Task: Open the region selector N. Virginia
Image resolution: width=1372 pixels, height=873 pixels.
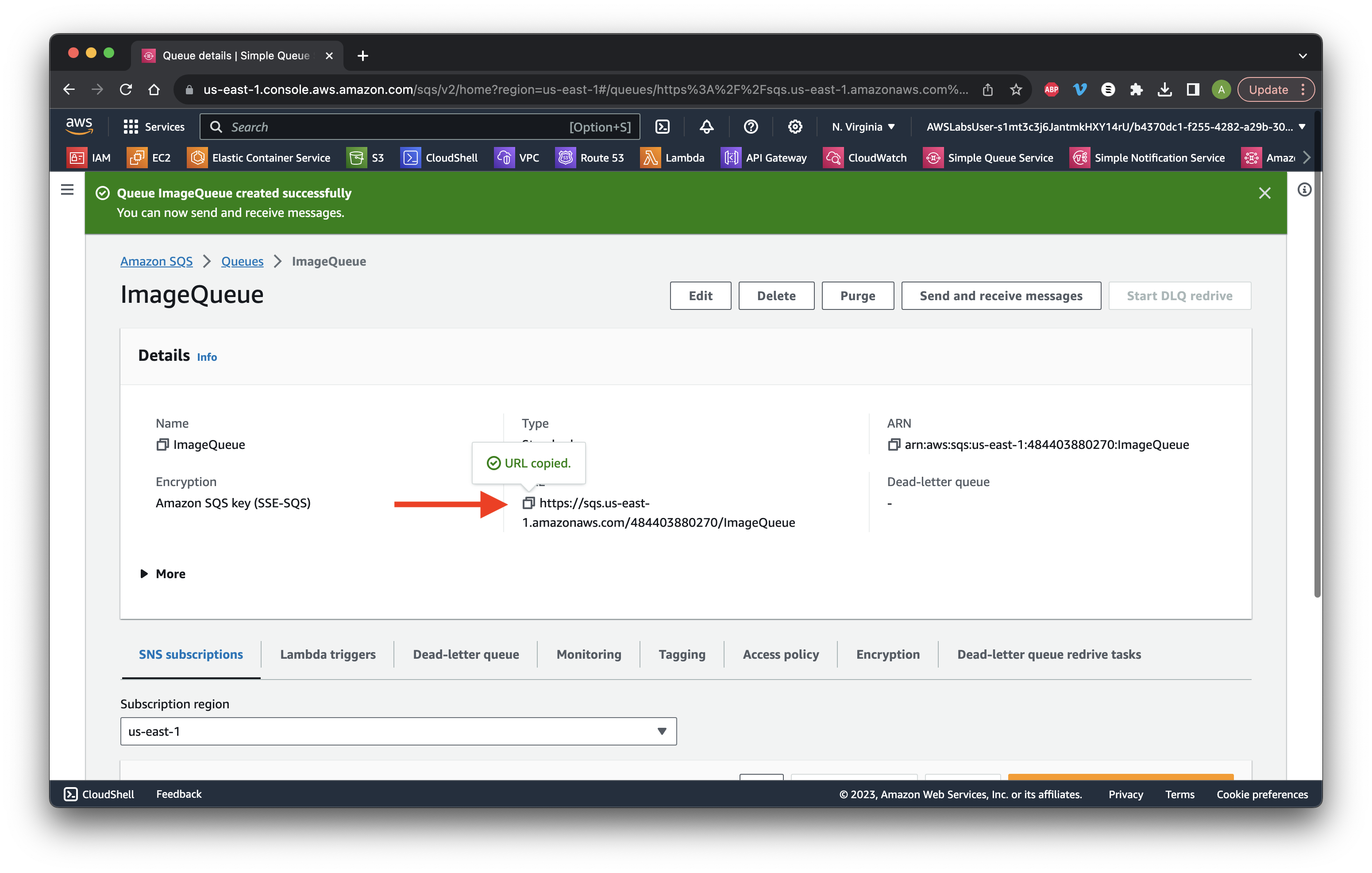Action: pyautogui.click(x=863, y=127)
